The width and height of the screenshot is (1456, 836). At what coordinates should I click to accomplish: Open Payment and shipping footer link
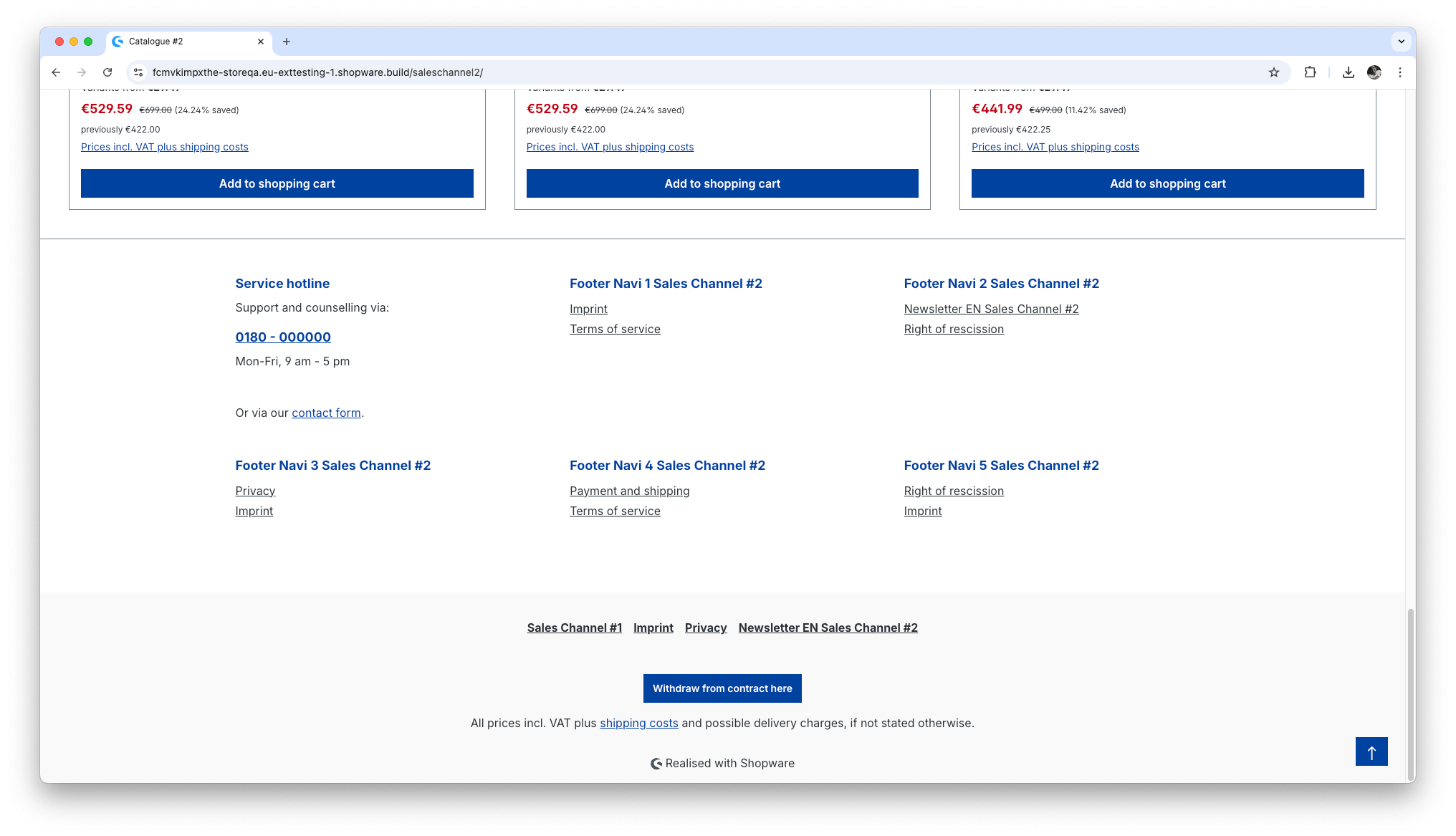coord(629,491)
